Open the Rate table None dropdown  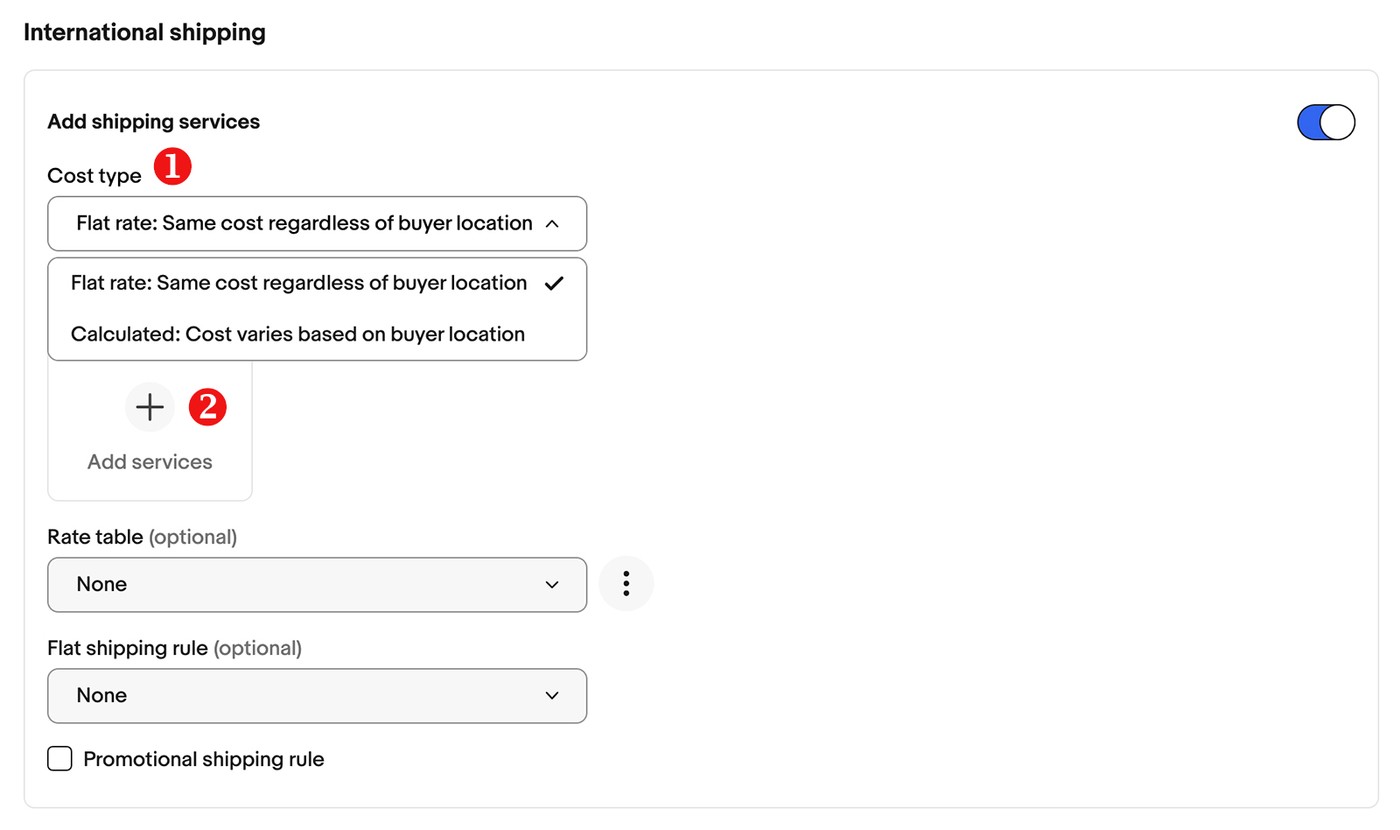317,585
